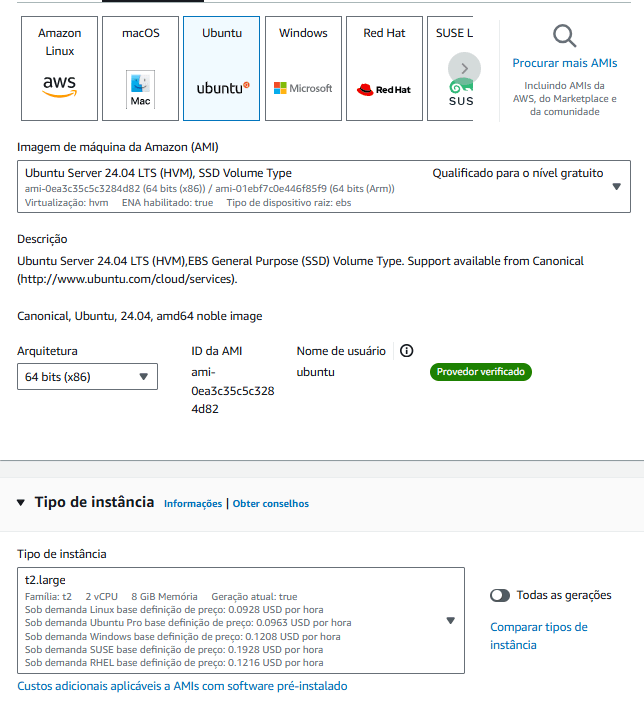
Task: Choose the Ubuntu AMI card
Action: (x=222, y=68)
